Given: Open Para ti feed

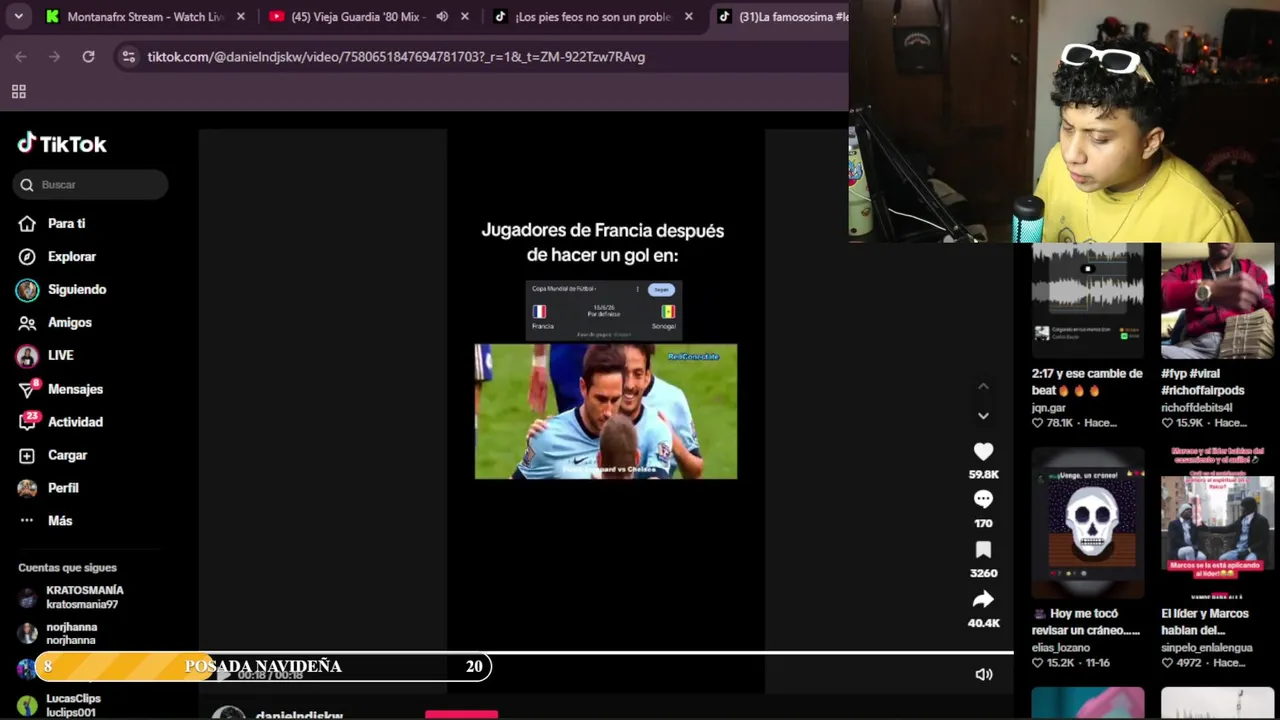Looking at the screenshot, I should click(x=66, y=223).
